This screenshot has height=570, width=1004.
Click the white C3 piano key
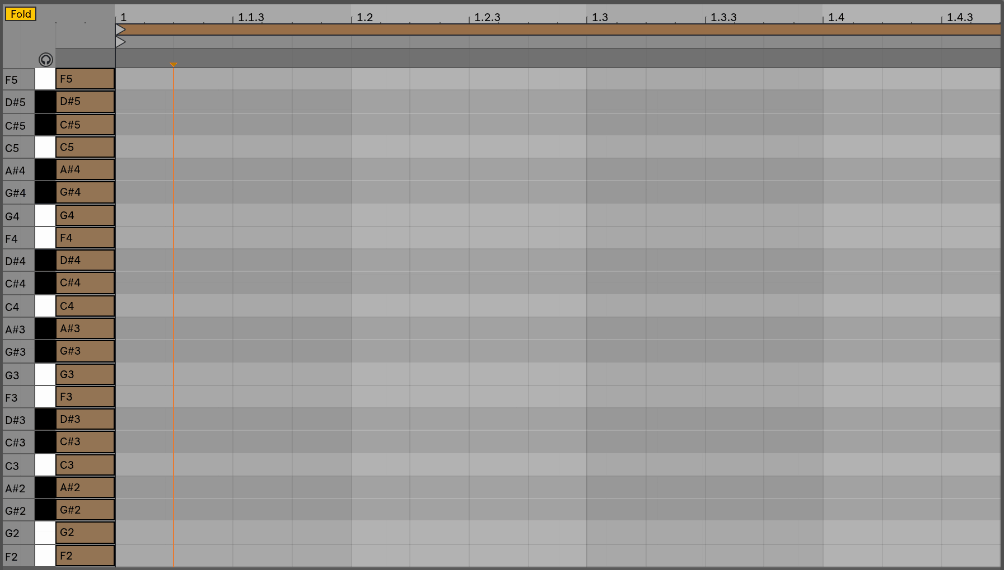point(45,465)
